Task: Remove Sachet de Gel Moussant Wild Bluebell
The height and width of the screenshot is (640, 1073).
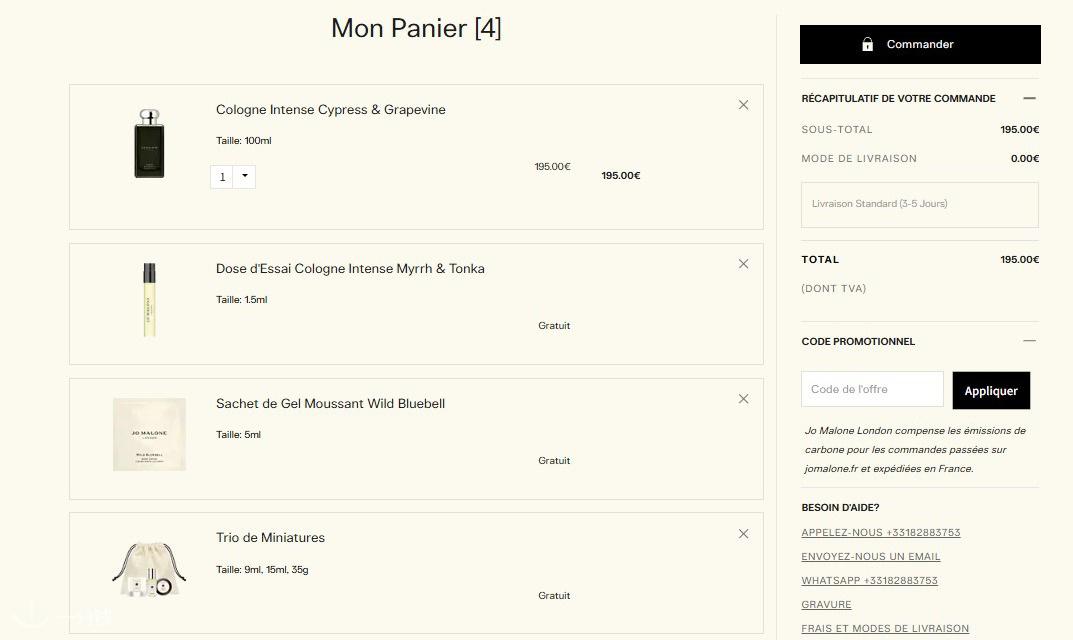Action: click(x=743, y=398)
